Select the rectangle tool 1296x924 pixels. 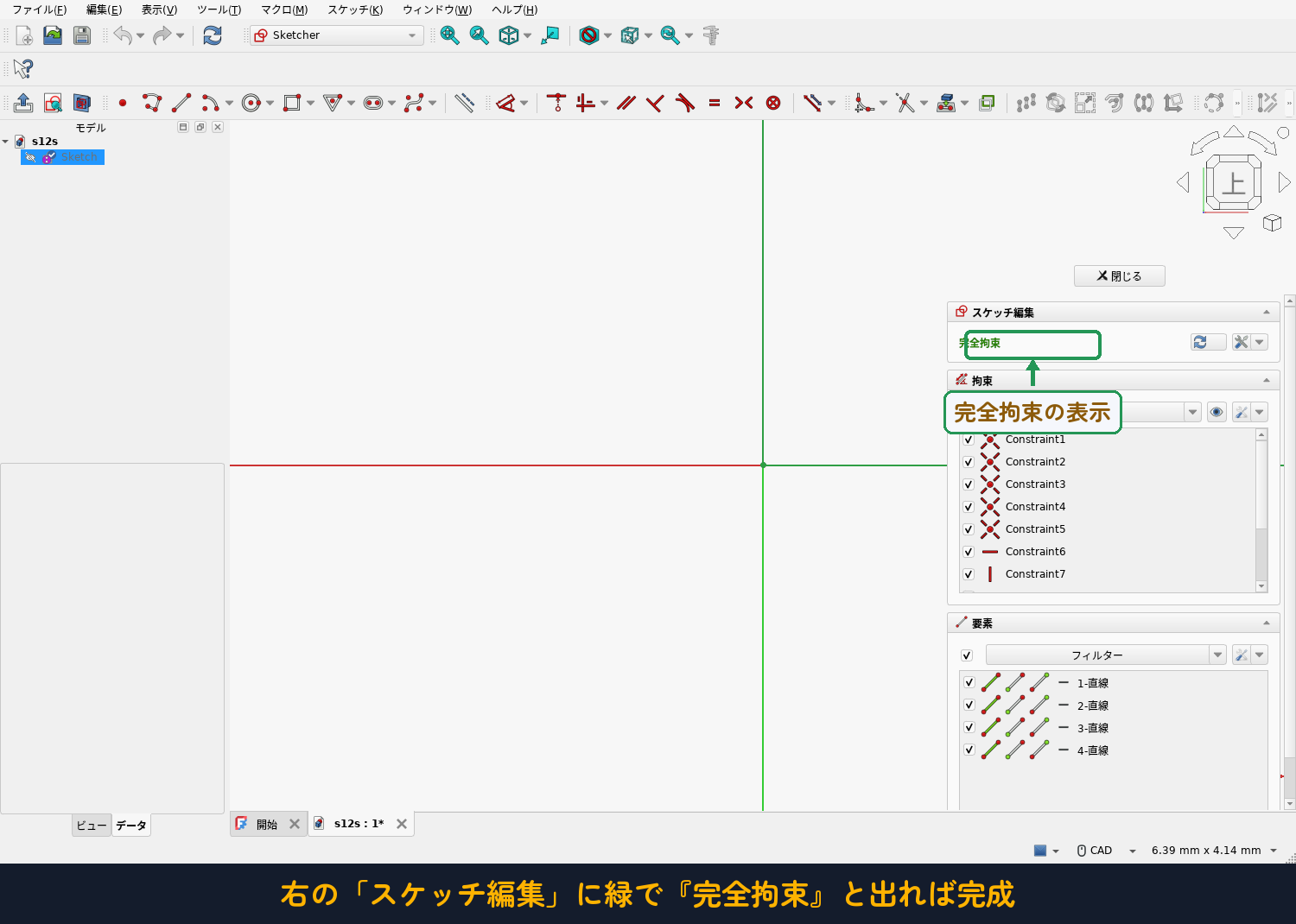click(x=292, y=103)
